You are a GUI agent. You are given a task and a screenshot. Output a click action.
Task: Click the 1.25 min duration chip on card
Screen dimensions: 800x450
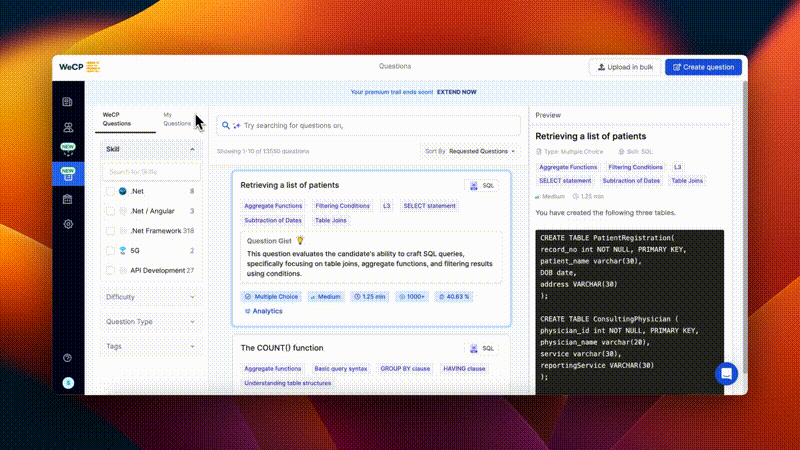(369, 296)
